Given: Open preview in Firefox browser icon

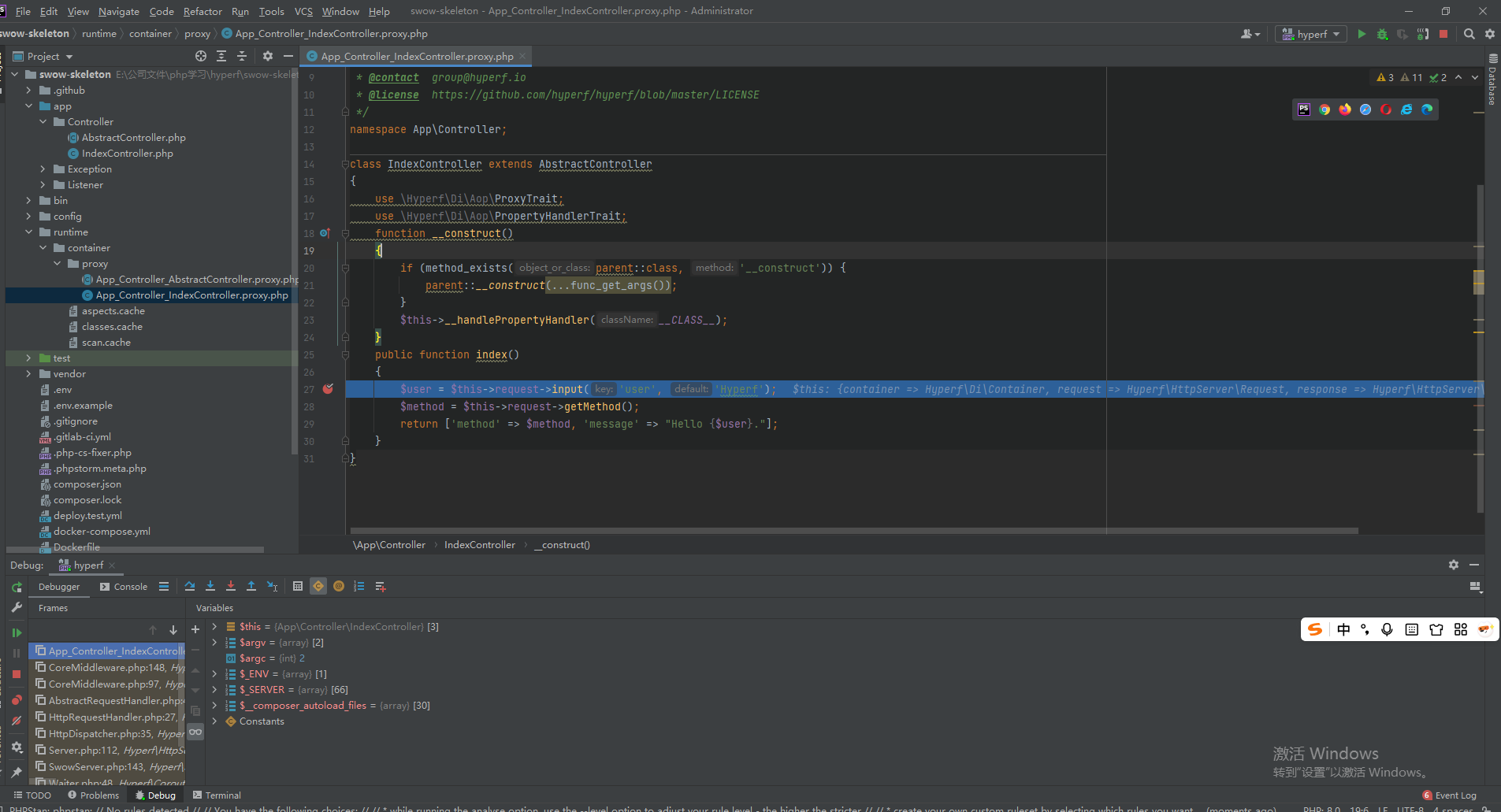Looking at the screenshot, I should (x=1345, y=109).
